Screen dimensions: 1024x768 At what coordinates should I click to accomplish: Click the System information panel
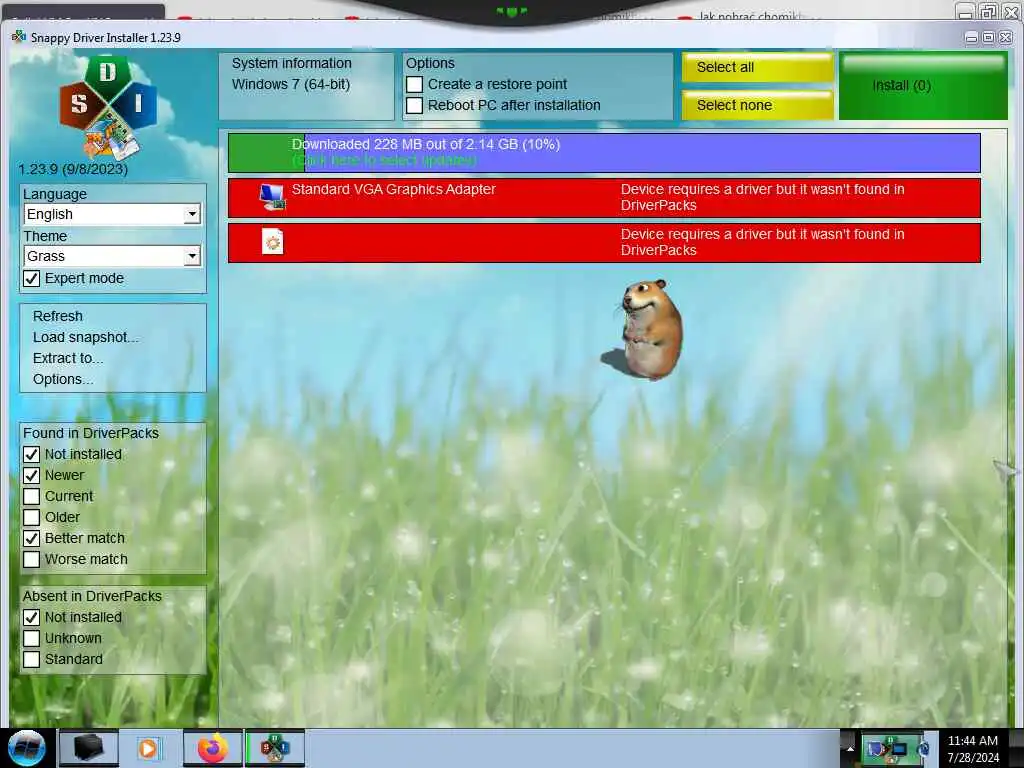[x=306, y=86]
